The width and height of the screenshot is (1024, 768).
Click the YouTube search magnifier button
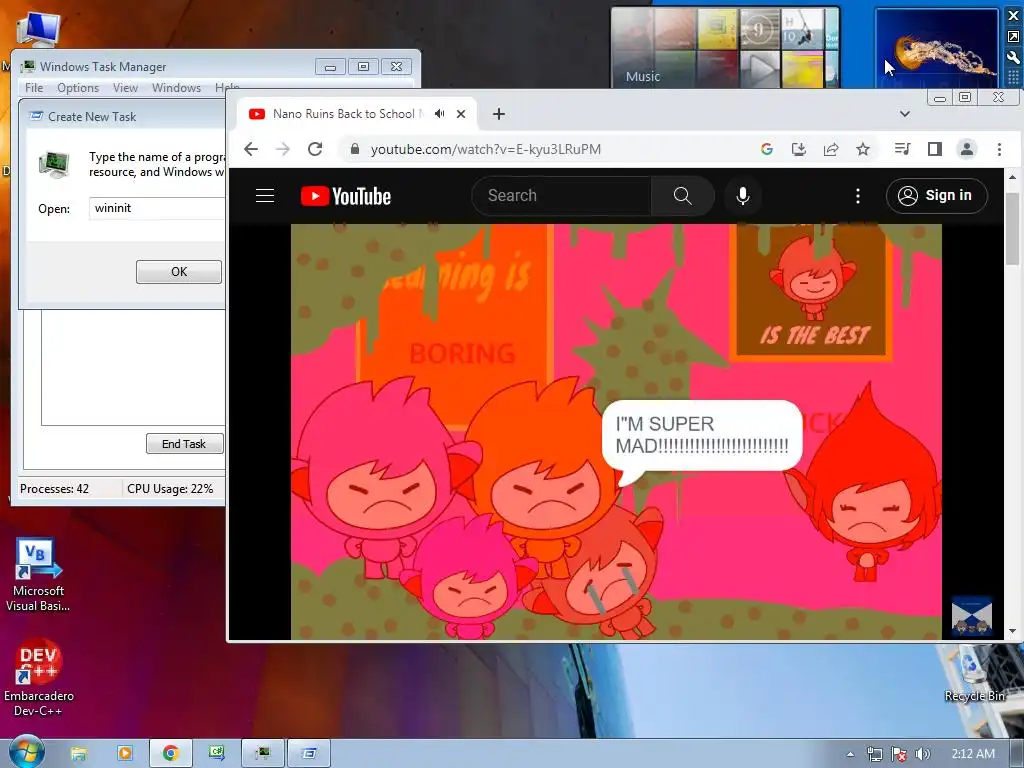point(682,195)
